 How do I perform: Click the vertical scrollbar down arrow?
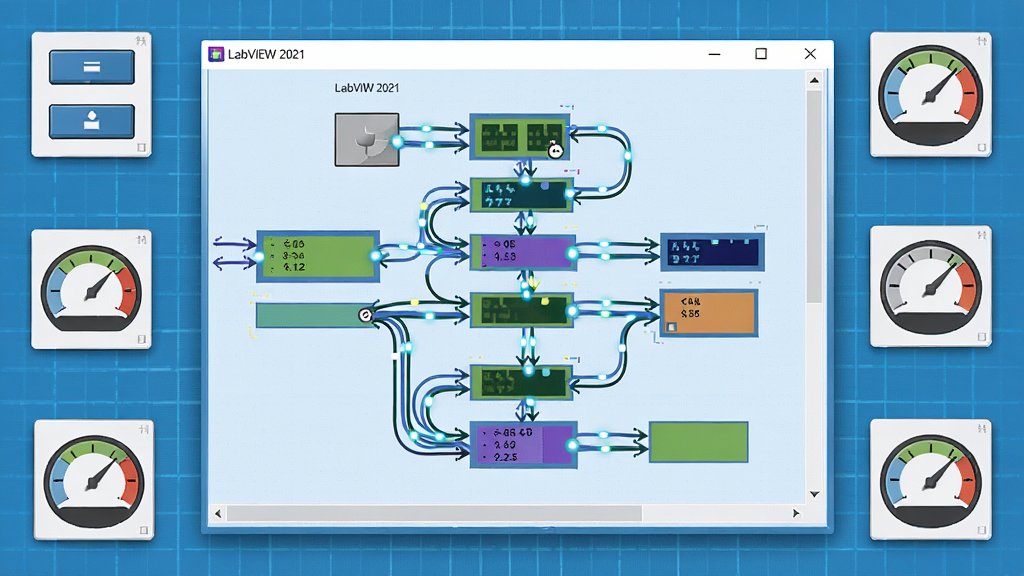pos(814,494)
